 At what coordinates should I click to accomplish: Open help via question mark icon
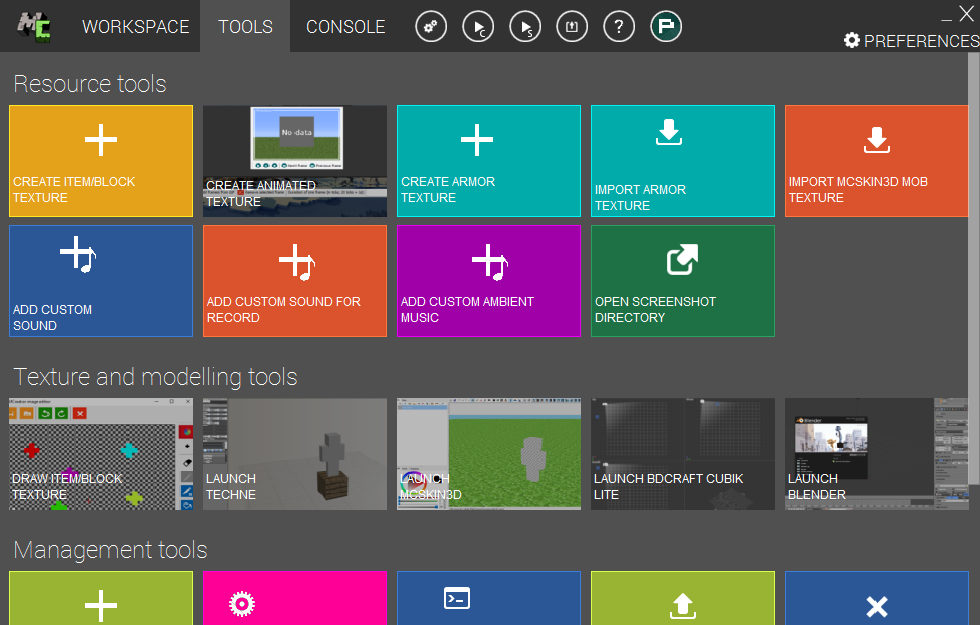[619, 27]
